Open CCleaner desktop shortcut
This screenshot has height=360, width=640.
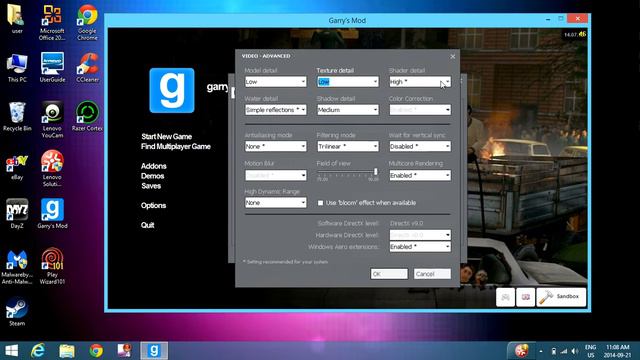tap(87, 68)
